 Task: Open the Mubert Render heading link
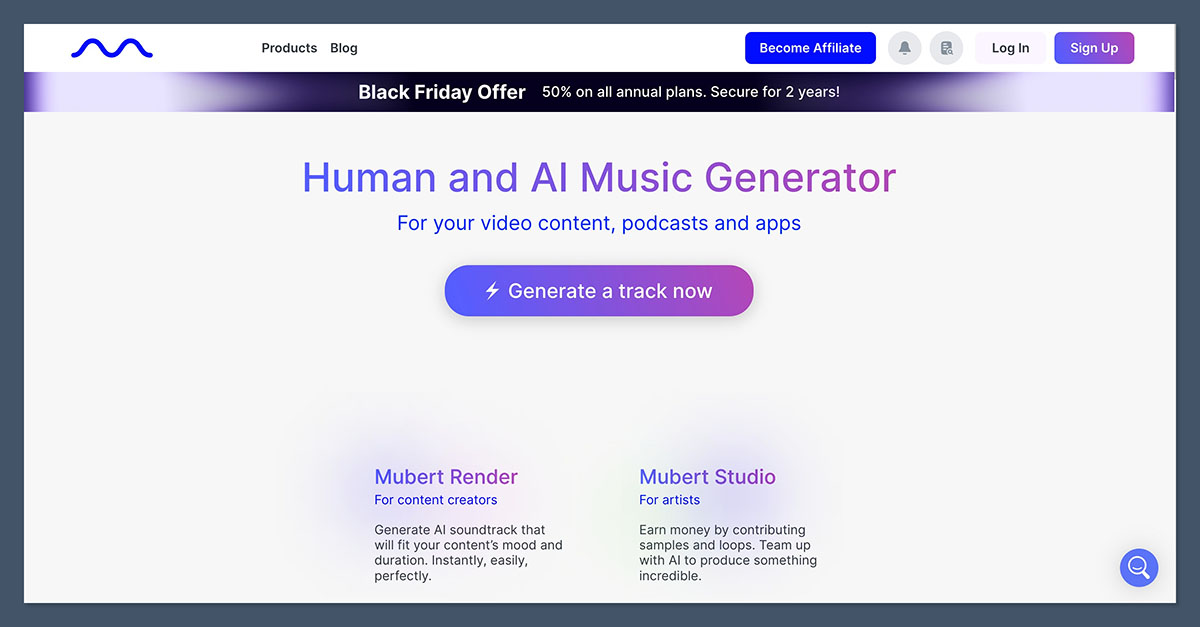(x=446, y=477)
